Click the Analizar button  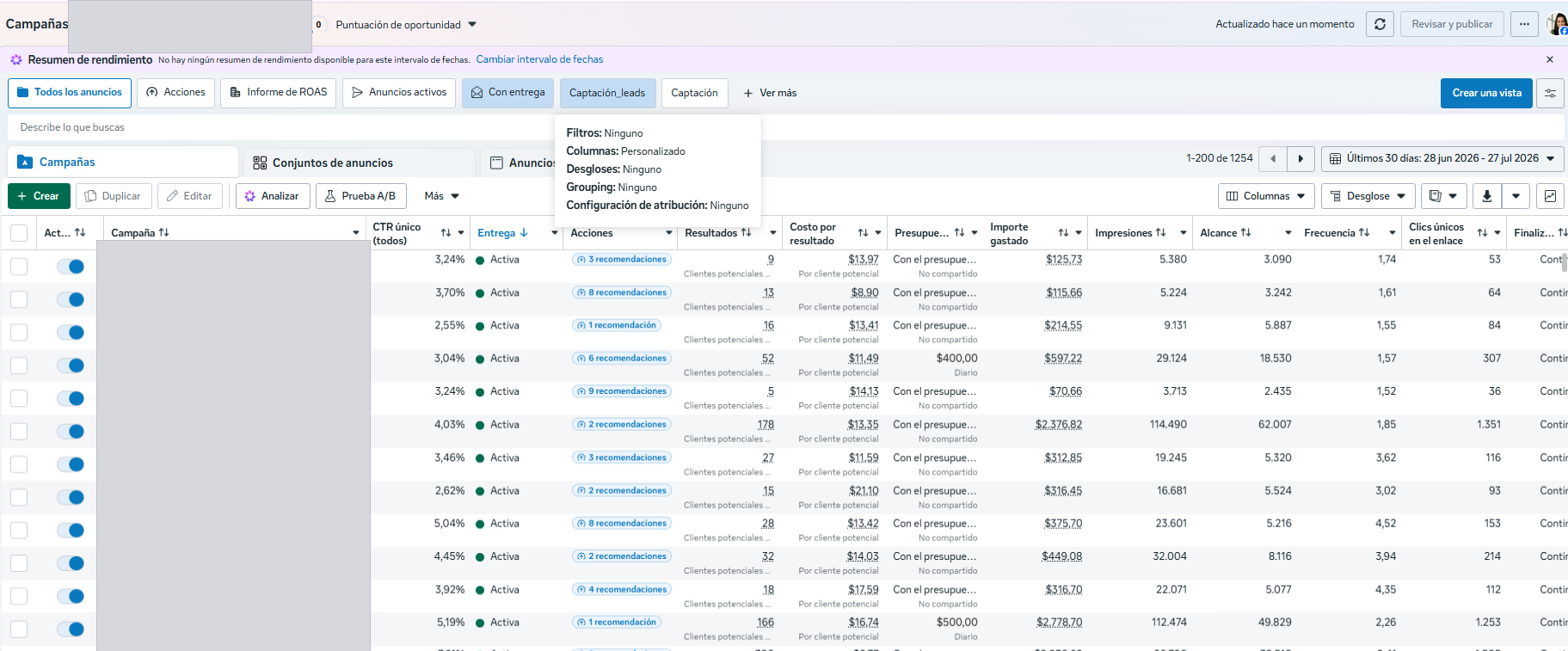[273, 196]
